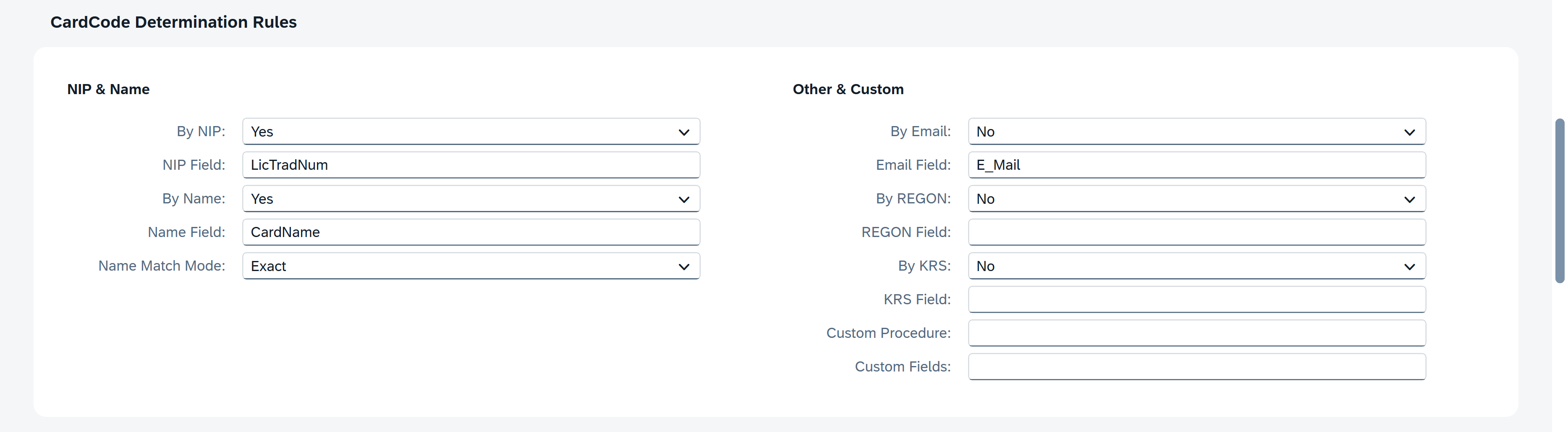Select the Other & Custom section title
The height and width of the screenshot is (432, 1568).
coord(848,90)
